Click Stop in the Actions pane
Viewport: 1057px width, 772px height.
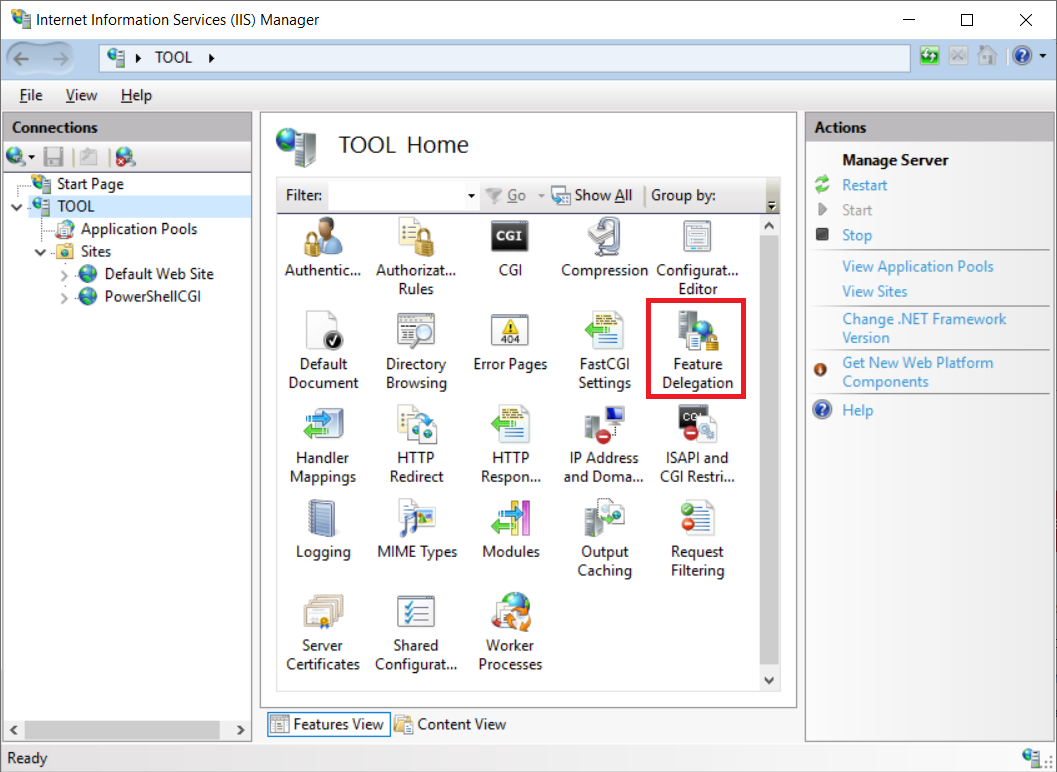tap(857, 235)
